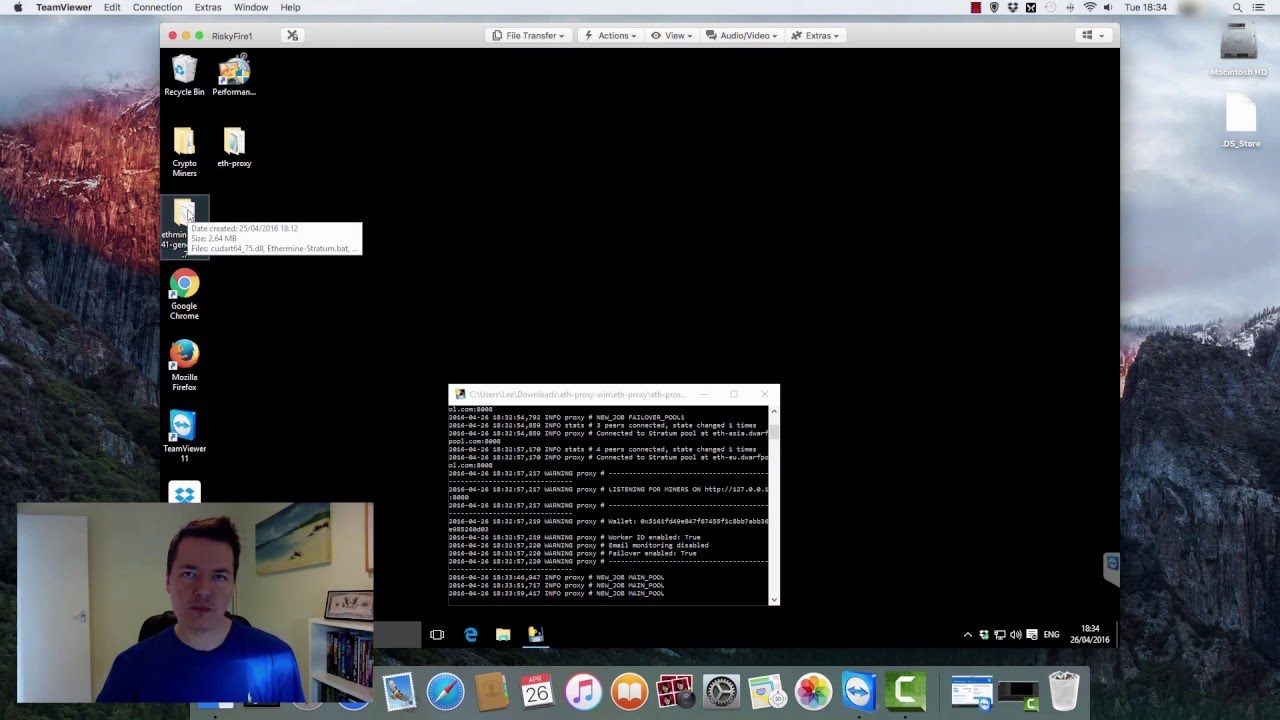Open Notification Center in menu bar
The image size is (1280, 720).
point(1259,7)
